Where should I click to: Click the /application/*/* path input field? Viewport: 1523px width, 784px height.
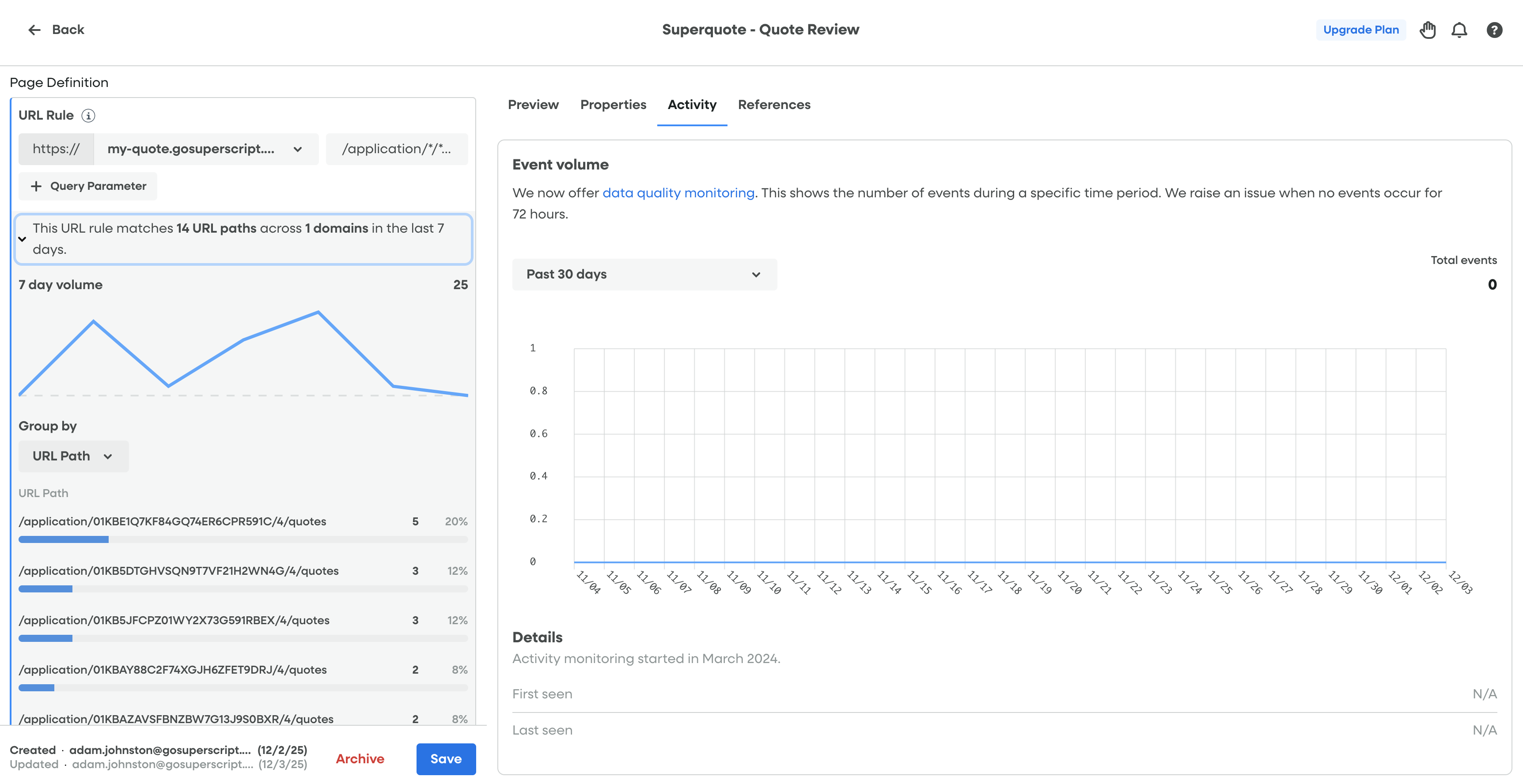pos(396,149)
